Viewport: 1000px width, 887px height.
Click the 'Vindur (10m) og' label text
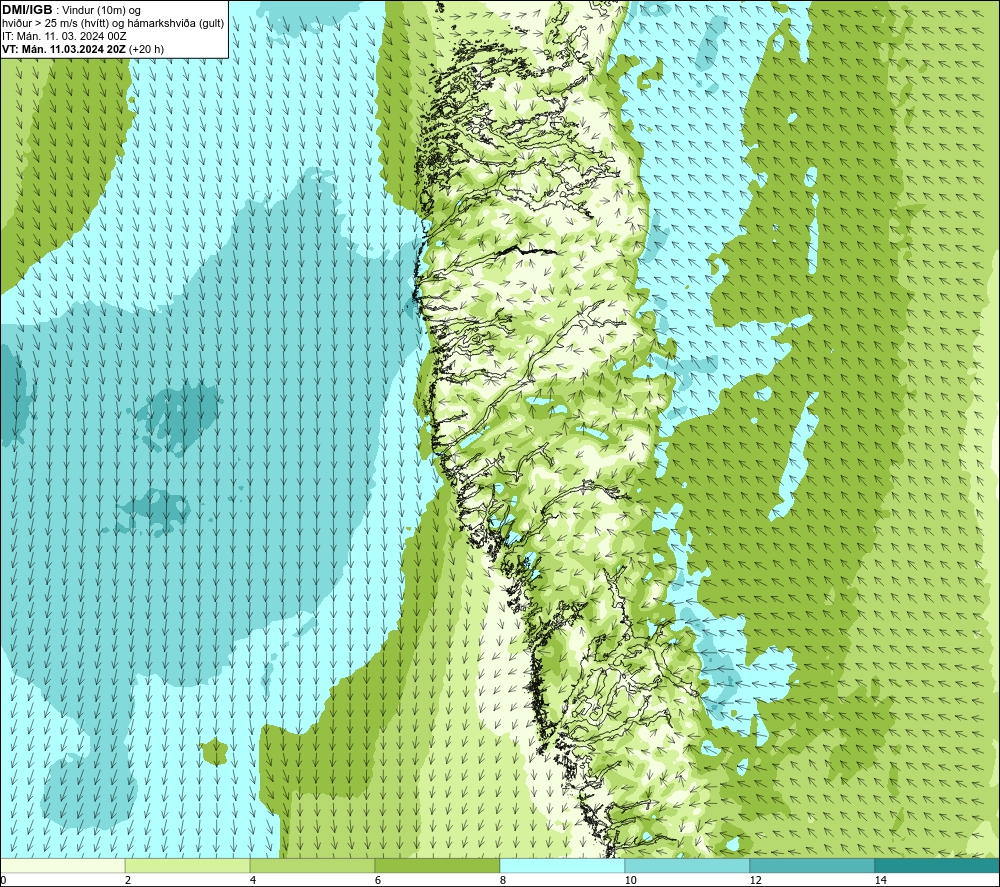101,11
